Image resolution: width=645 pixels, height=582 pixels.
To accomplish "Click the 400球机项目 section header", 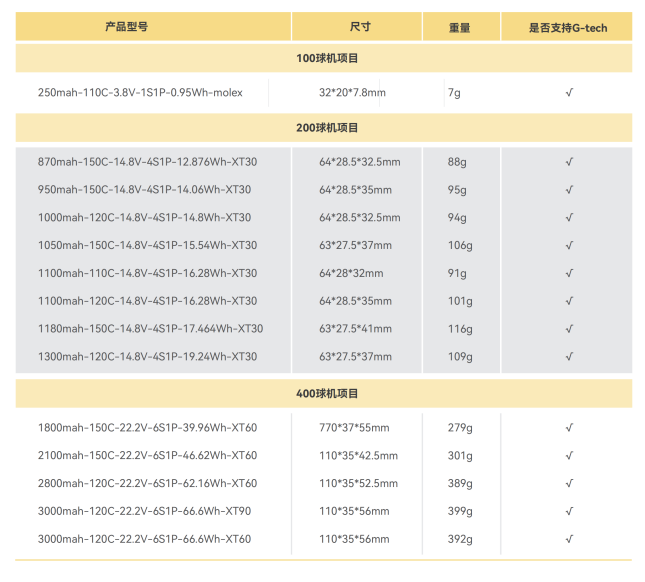I will 327,394.
